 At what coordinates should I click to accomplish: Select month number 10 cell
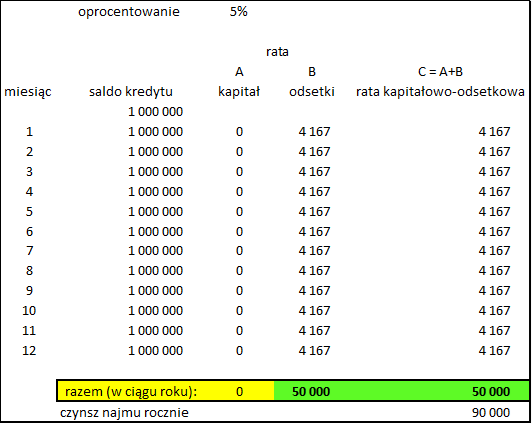point(29,311)
